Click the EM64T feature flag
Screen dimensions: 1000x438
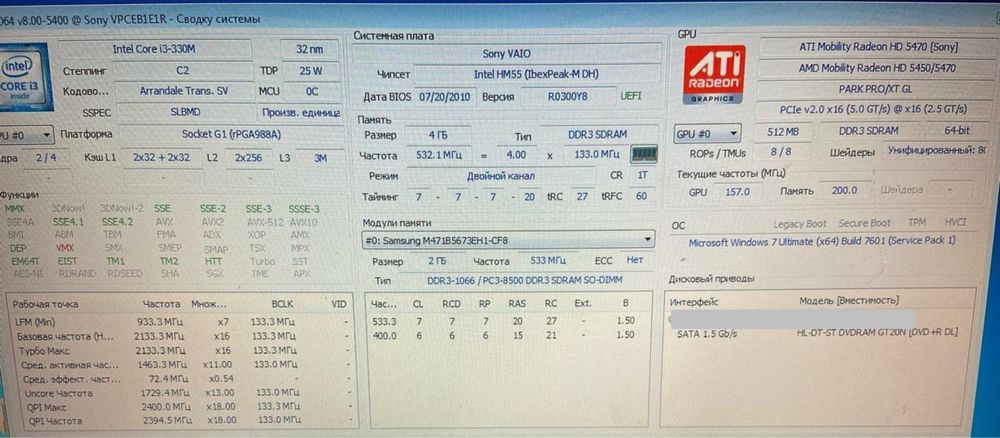coord(24,261)
